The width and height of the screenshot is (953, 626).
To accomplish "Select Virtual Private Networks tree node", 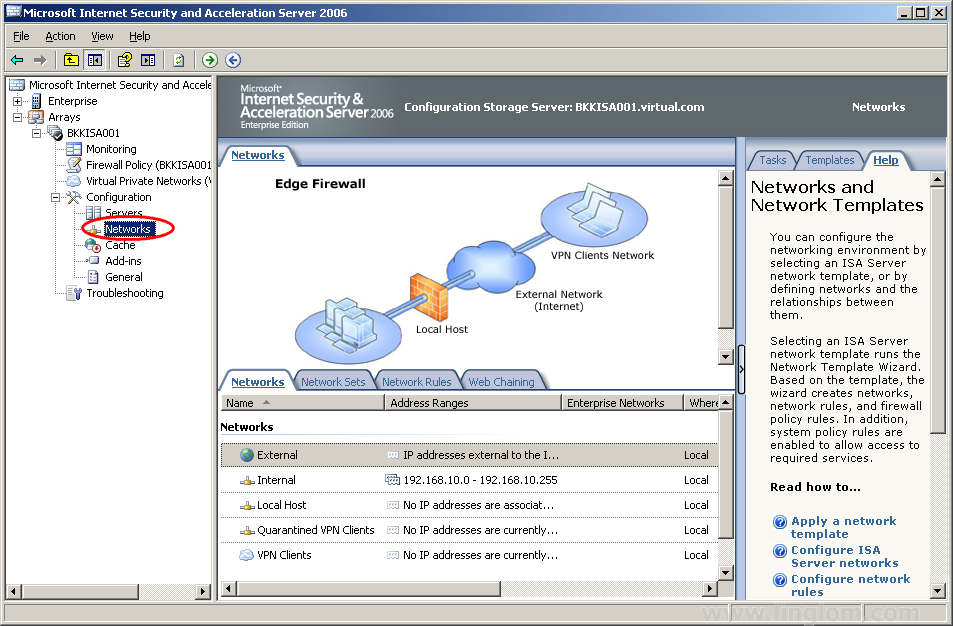I will 148,181.
